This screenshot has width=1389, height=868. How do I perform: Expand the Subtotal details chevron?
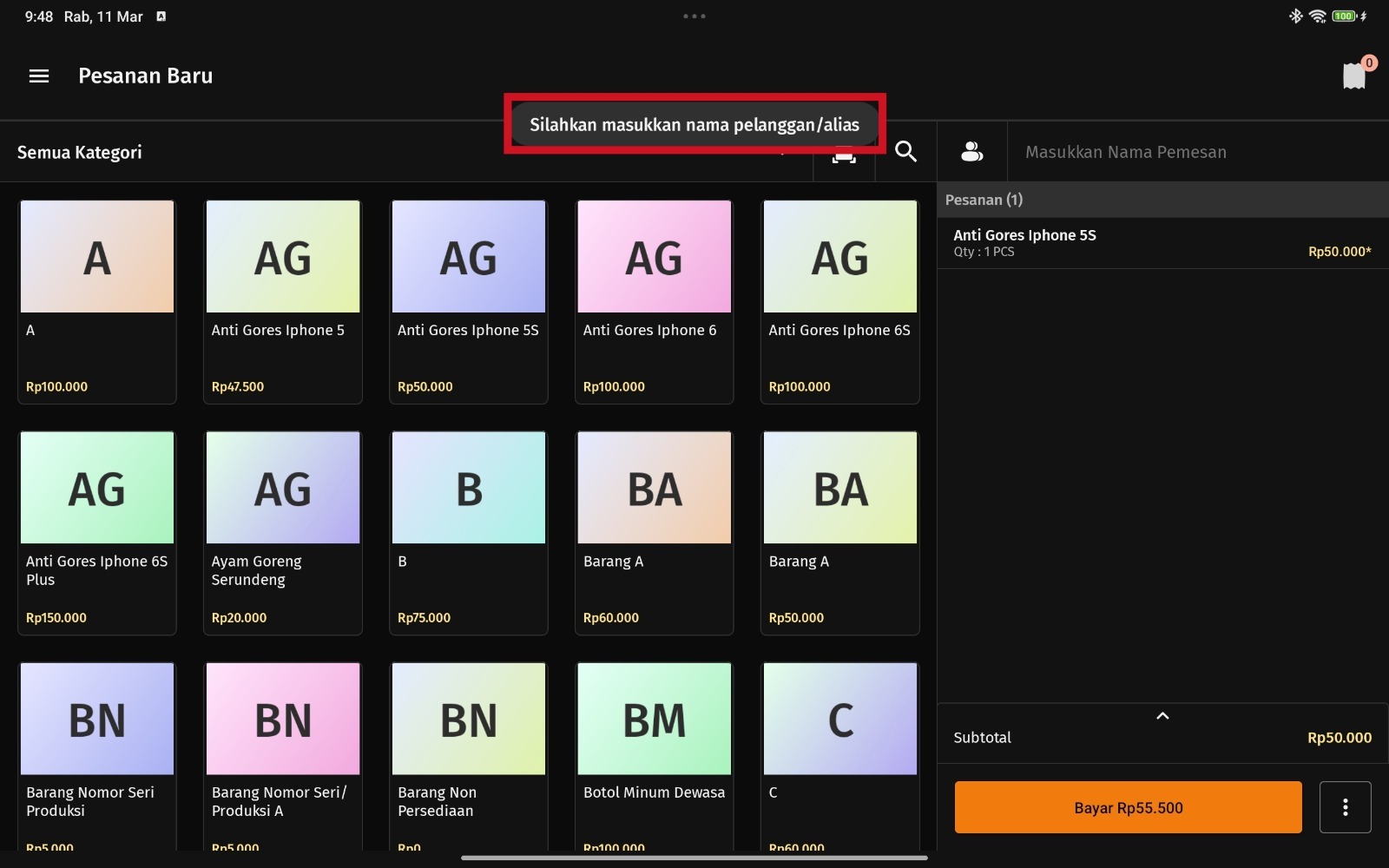pos(1162,716)
